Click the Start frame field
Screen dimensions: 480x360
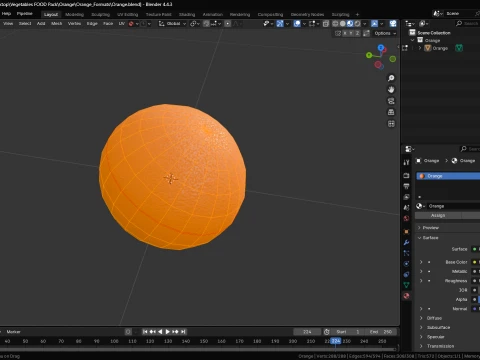(347, 332)
